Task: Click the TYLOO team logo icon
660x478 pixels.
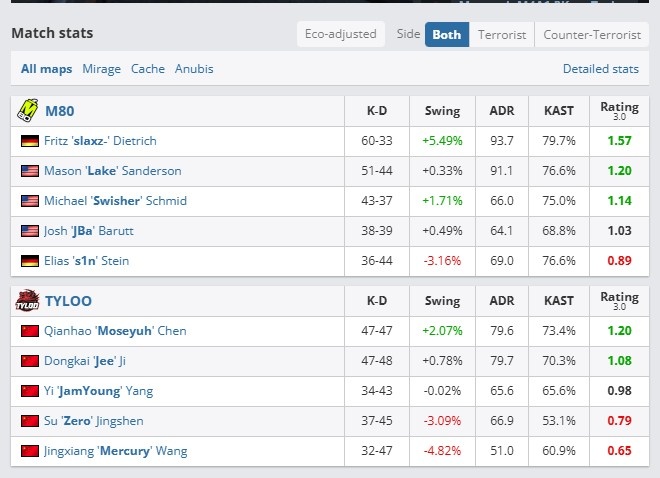Action: (27, 300)
